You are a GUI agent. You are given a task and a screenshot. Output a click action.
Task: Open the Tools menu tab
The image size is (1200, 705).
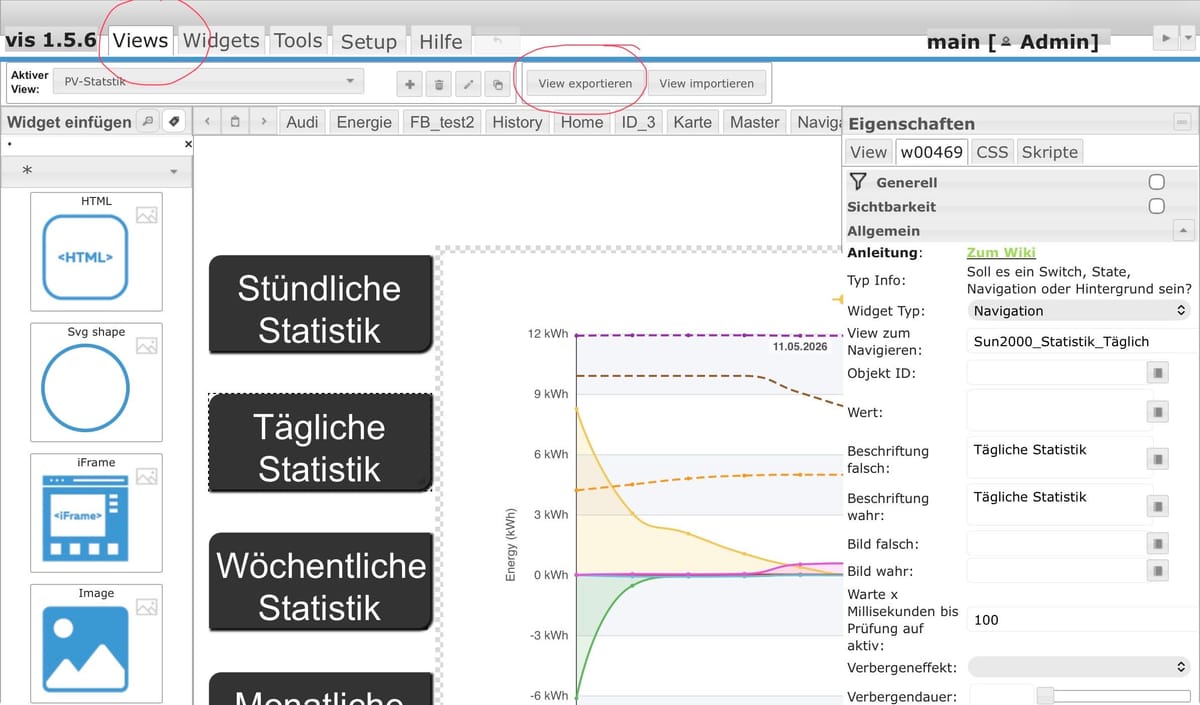tap(298, 41)
